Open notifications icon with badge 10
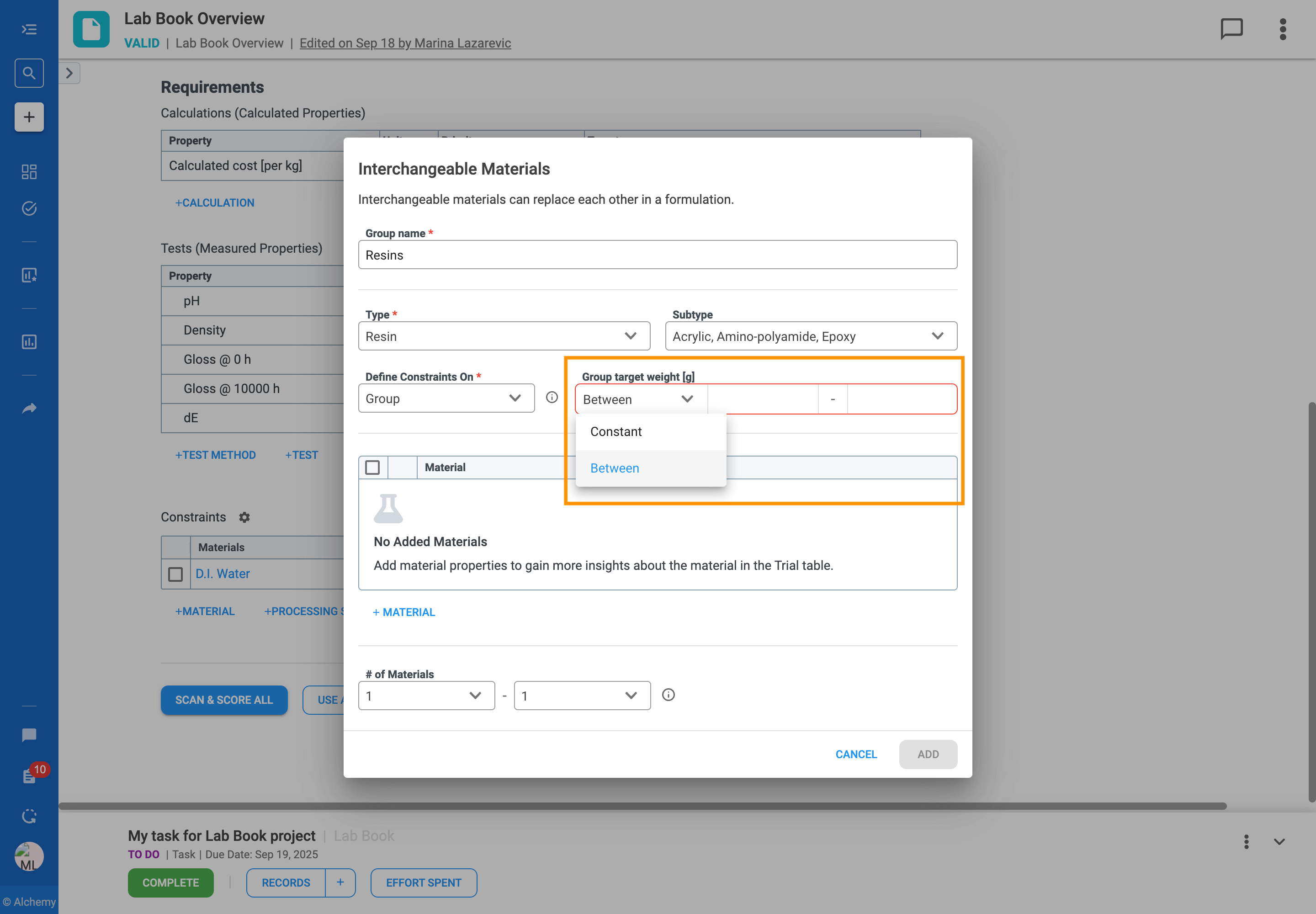Viewport: 1316px width, 914px height. coord(30,776)
